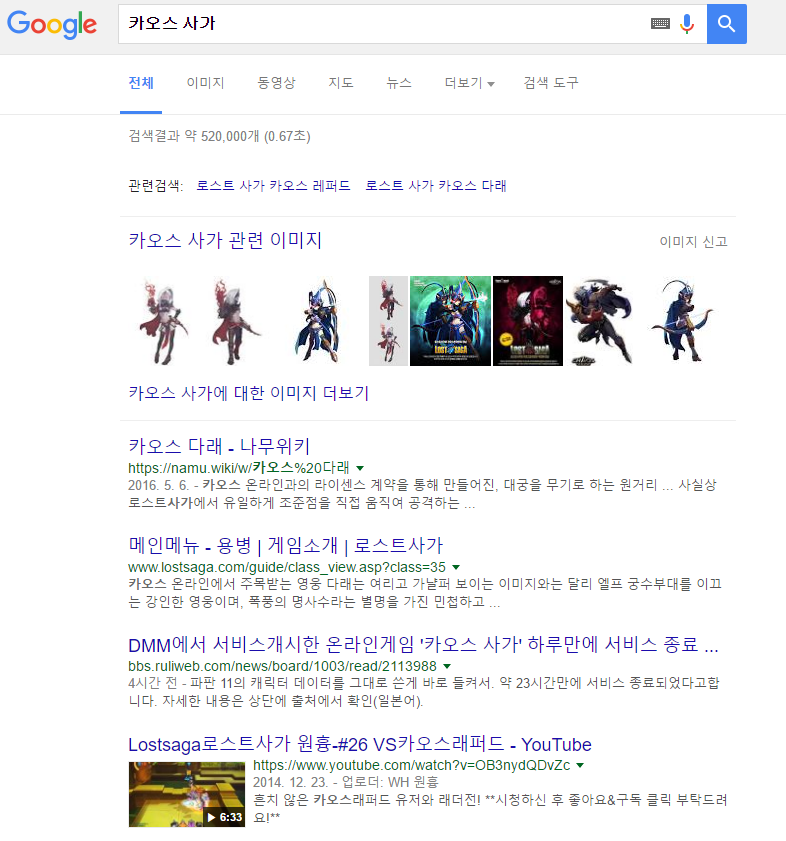Expand the 더보기 dropdown menu
Image resolution: width=786 pixels, height=841 pixels.
469,83
